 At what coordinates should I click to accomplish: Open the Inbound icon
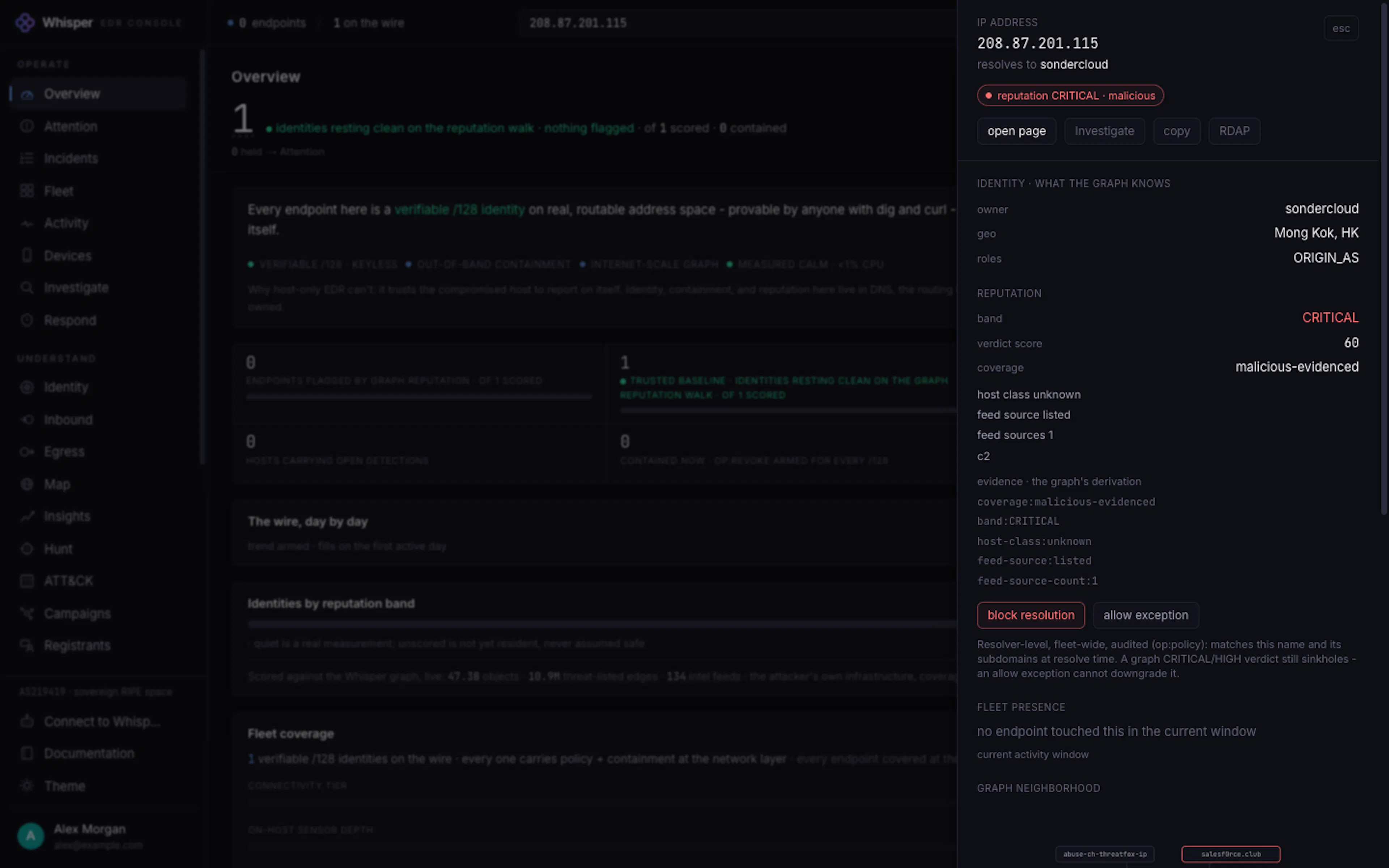point(27,420)
